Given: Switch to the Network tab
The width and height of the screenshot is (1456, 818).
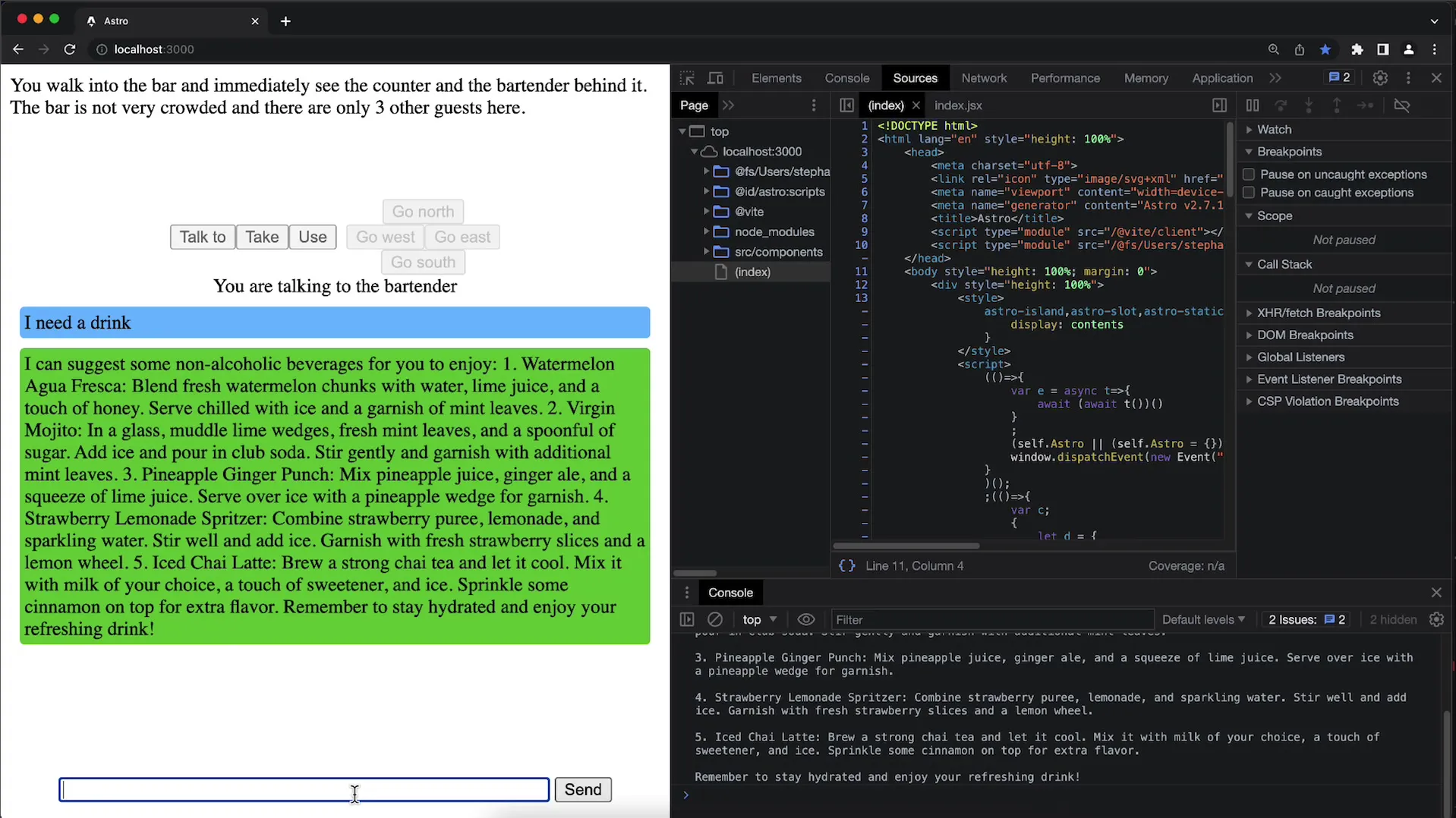Looking at the screenshot, I should click(x=984, y=78).
